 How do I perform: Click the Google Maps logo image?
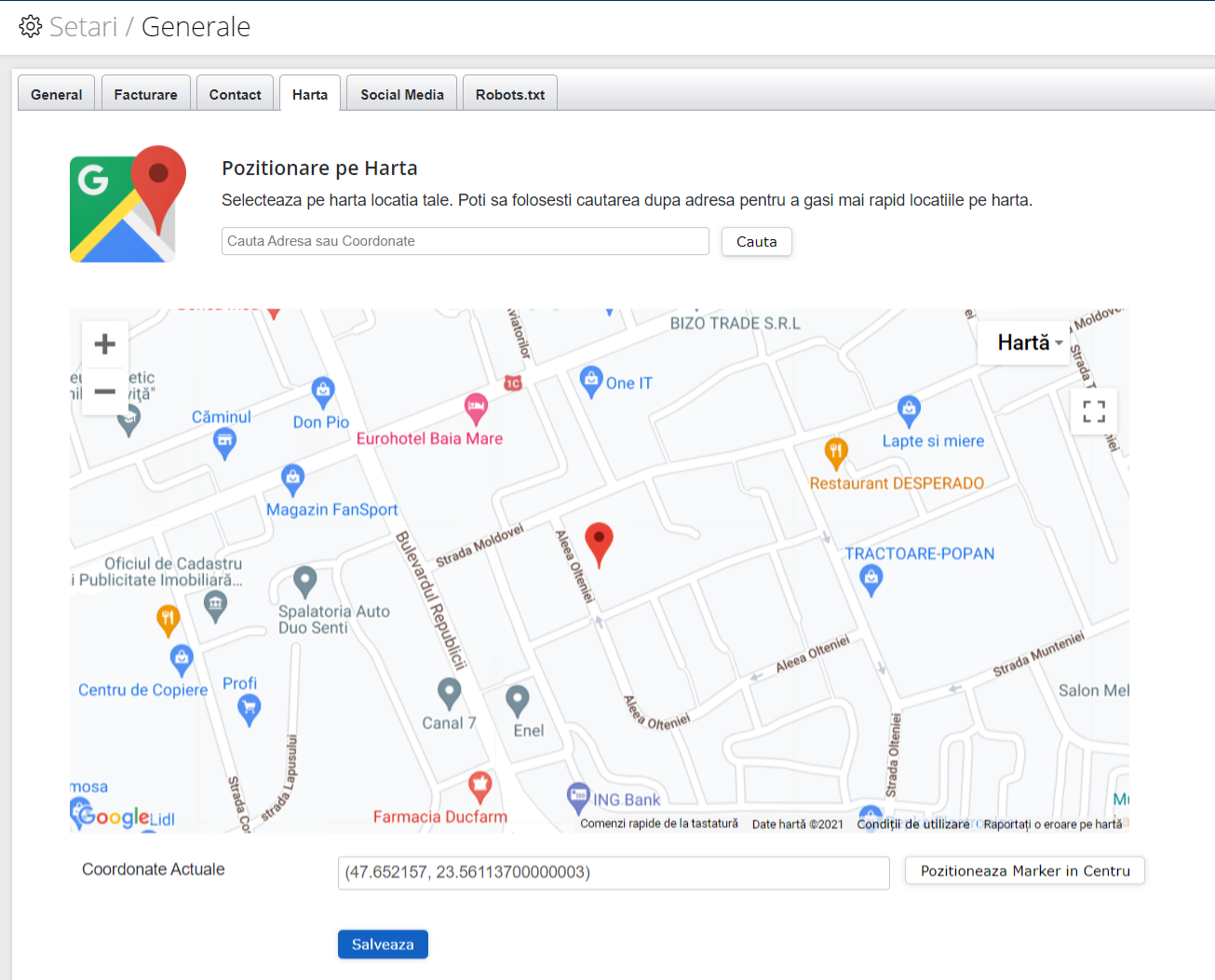(128, 204)
